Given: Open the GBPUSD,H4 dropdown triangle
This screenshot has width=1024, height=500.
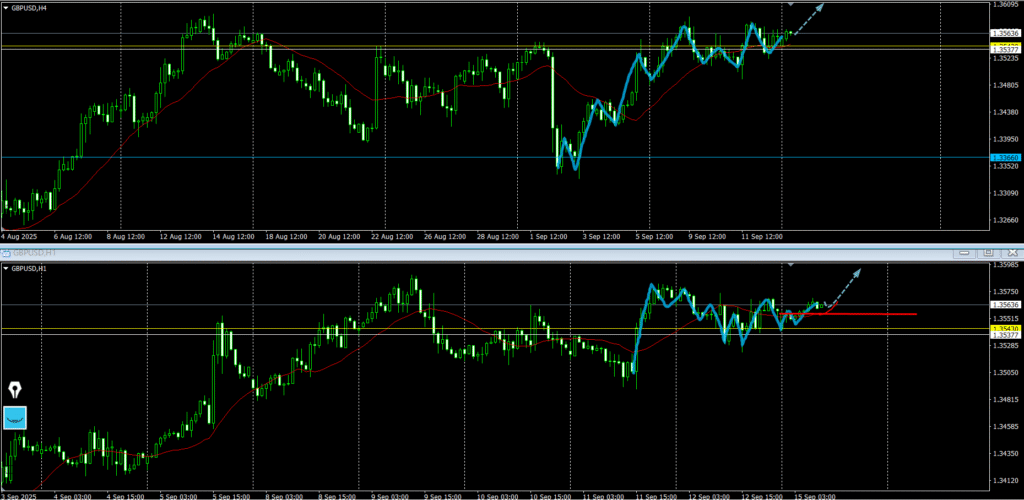Looking at the screenshot, I should [x=6, y=7].
